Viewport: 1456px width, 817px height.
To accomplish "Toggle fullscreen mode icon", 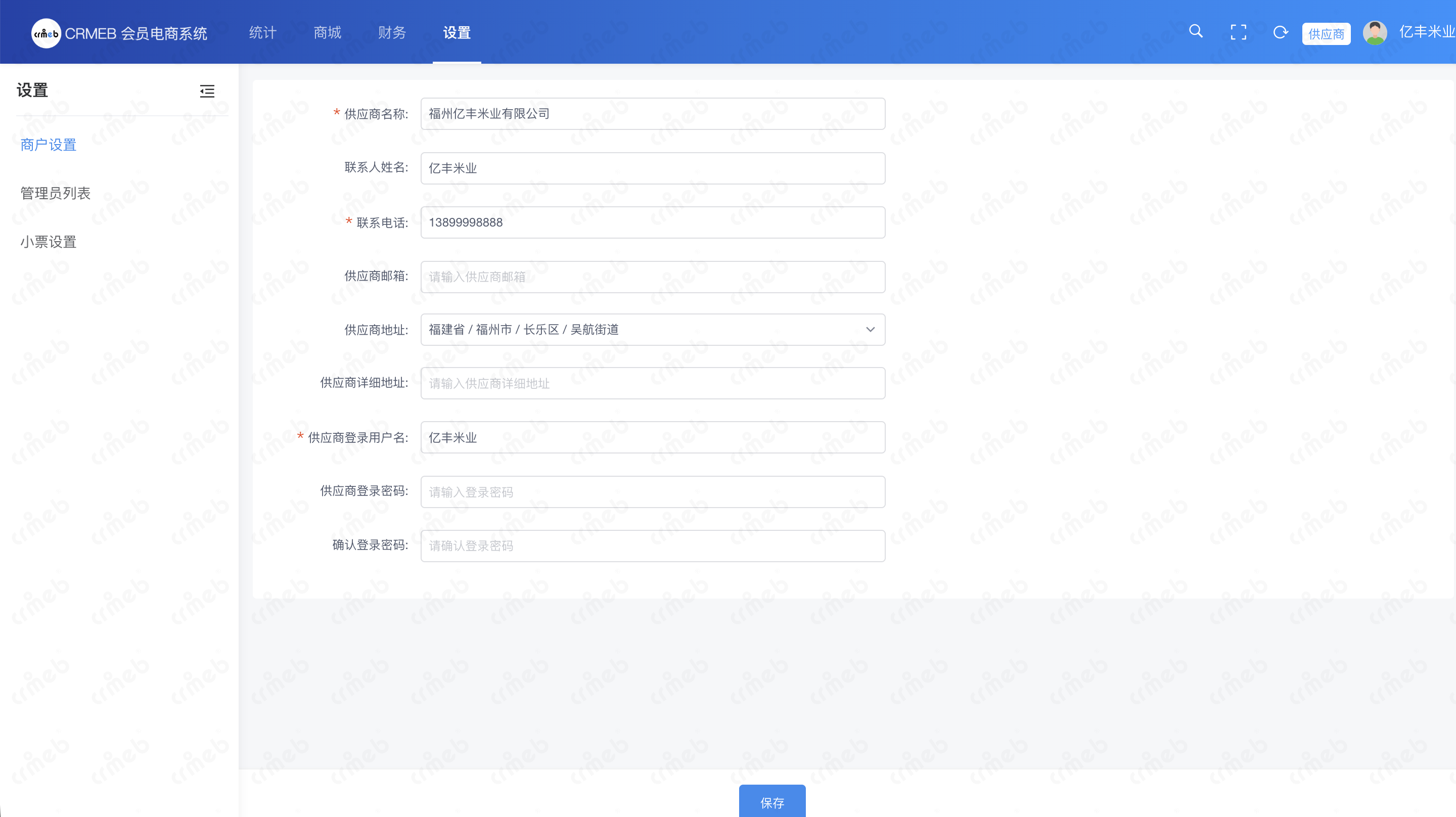I will 1238,32.
